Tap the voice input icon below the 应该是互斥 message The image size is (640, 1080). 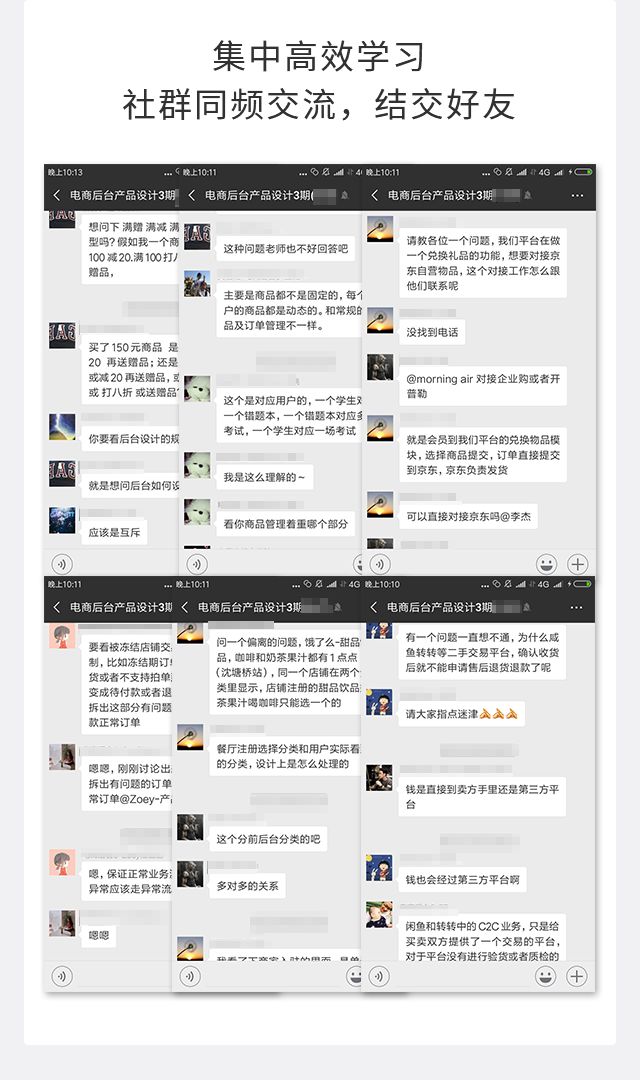click(62, 564)
